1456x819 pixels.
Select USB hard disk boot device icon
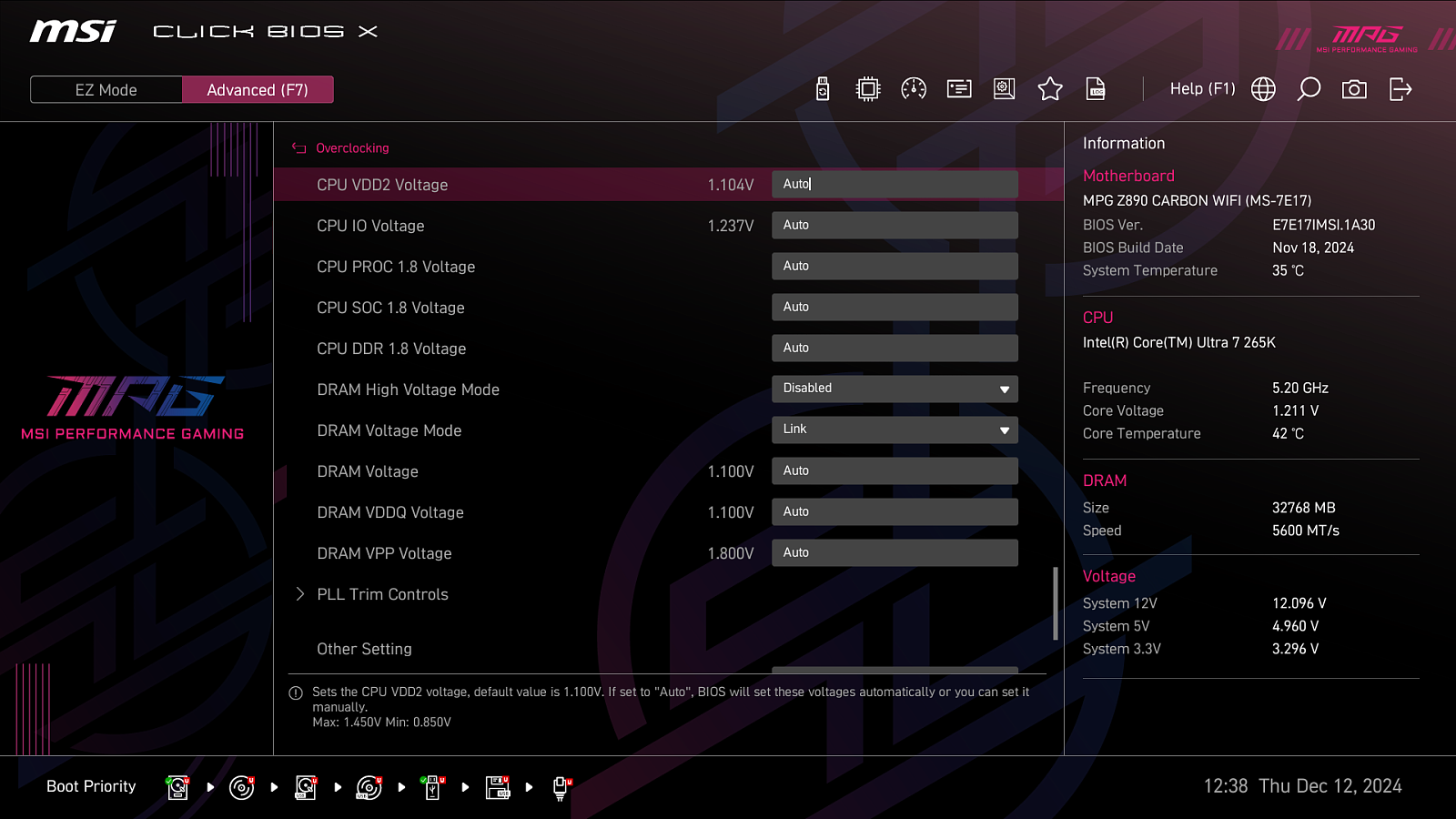pyautogui.click(x=306, y=787)
